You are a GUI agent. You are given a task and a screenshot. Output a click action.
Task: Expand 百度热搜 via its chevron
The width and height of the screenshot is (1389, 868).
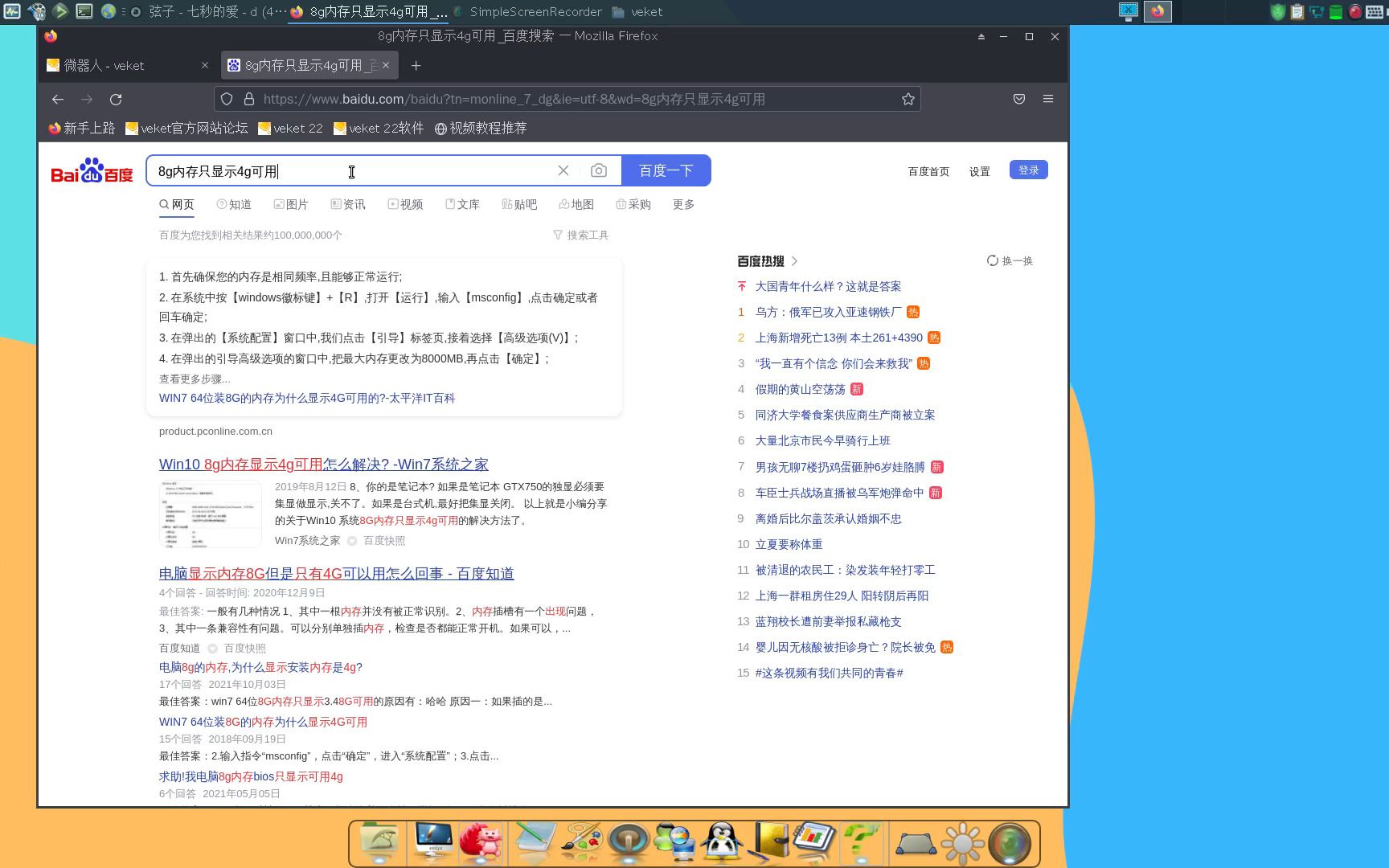click(x=794, y=260)
